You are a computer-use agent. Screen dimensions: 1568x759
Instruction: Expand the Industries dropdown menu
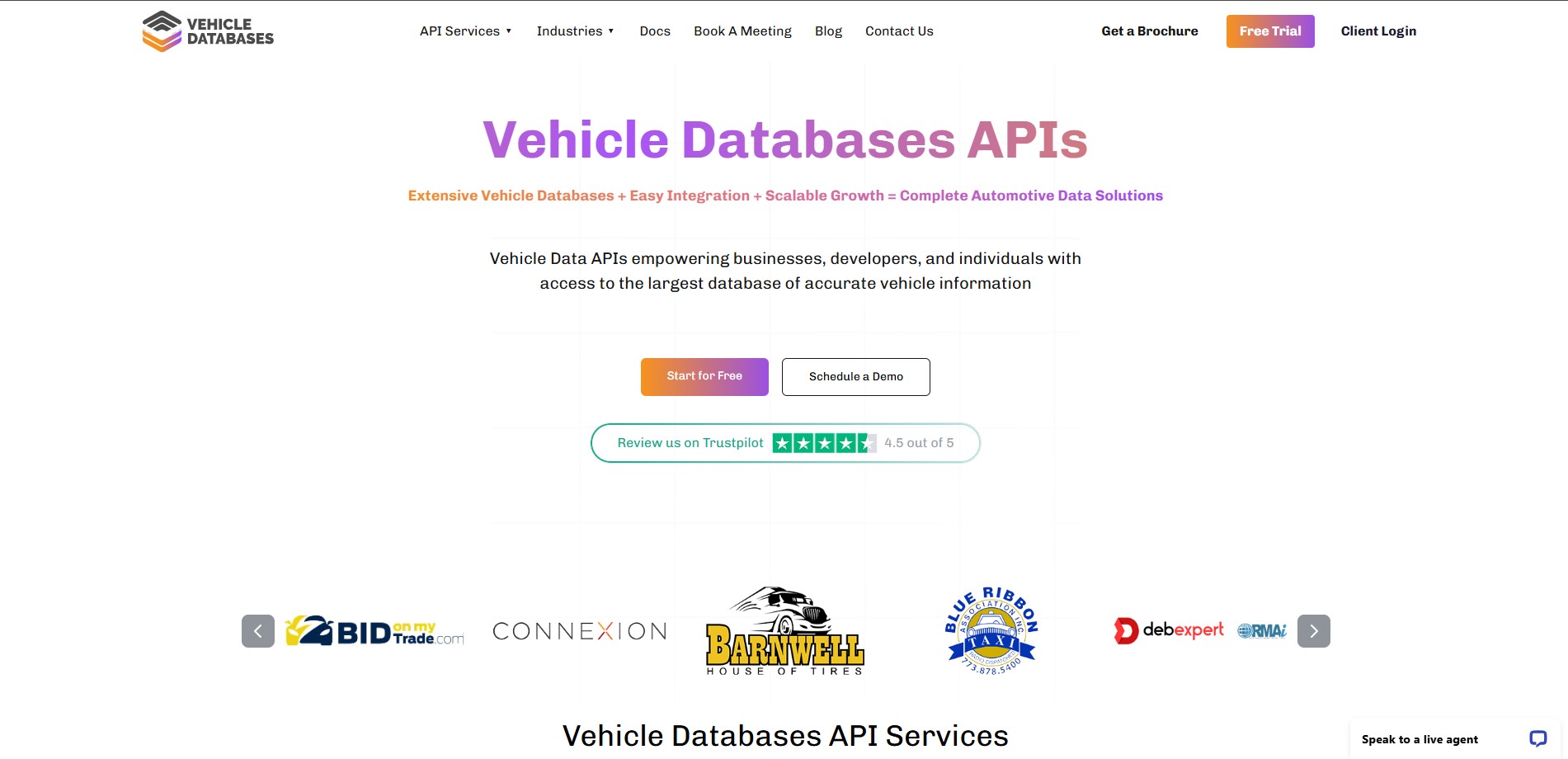click(575, 31)
